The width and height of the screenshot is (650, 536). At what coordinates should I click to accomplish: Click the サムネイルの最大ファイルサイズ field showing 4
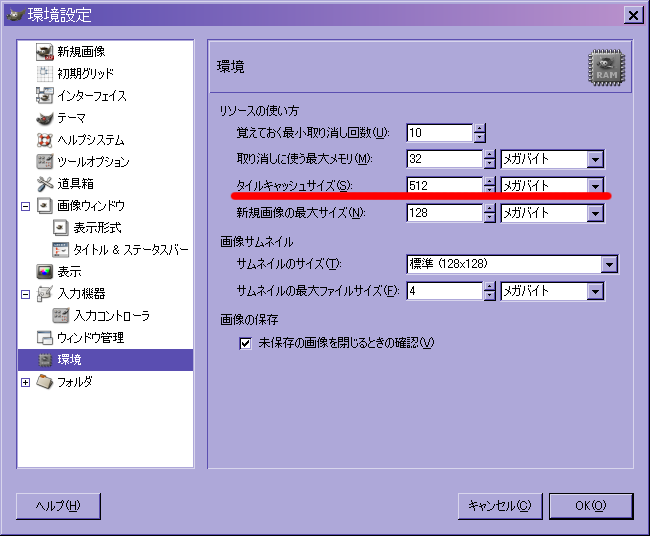click(x=445, y=291)
